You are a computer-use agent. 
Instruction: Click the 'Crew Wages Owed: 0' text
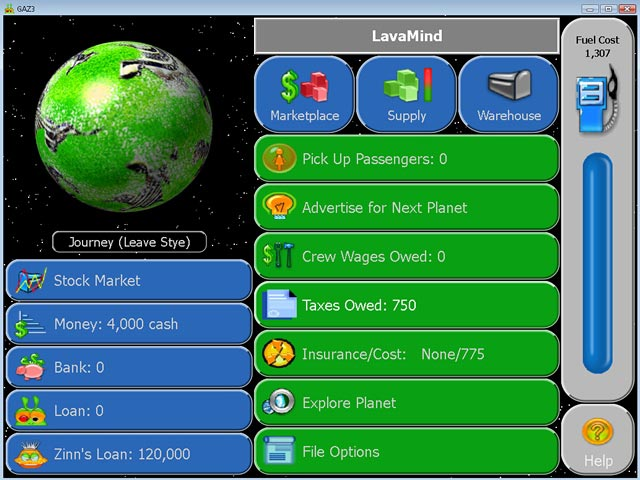point(373,256)
